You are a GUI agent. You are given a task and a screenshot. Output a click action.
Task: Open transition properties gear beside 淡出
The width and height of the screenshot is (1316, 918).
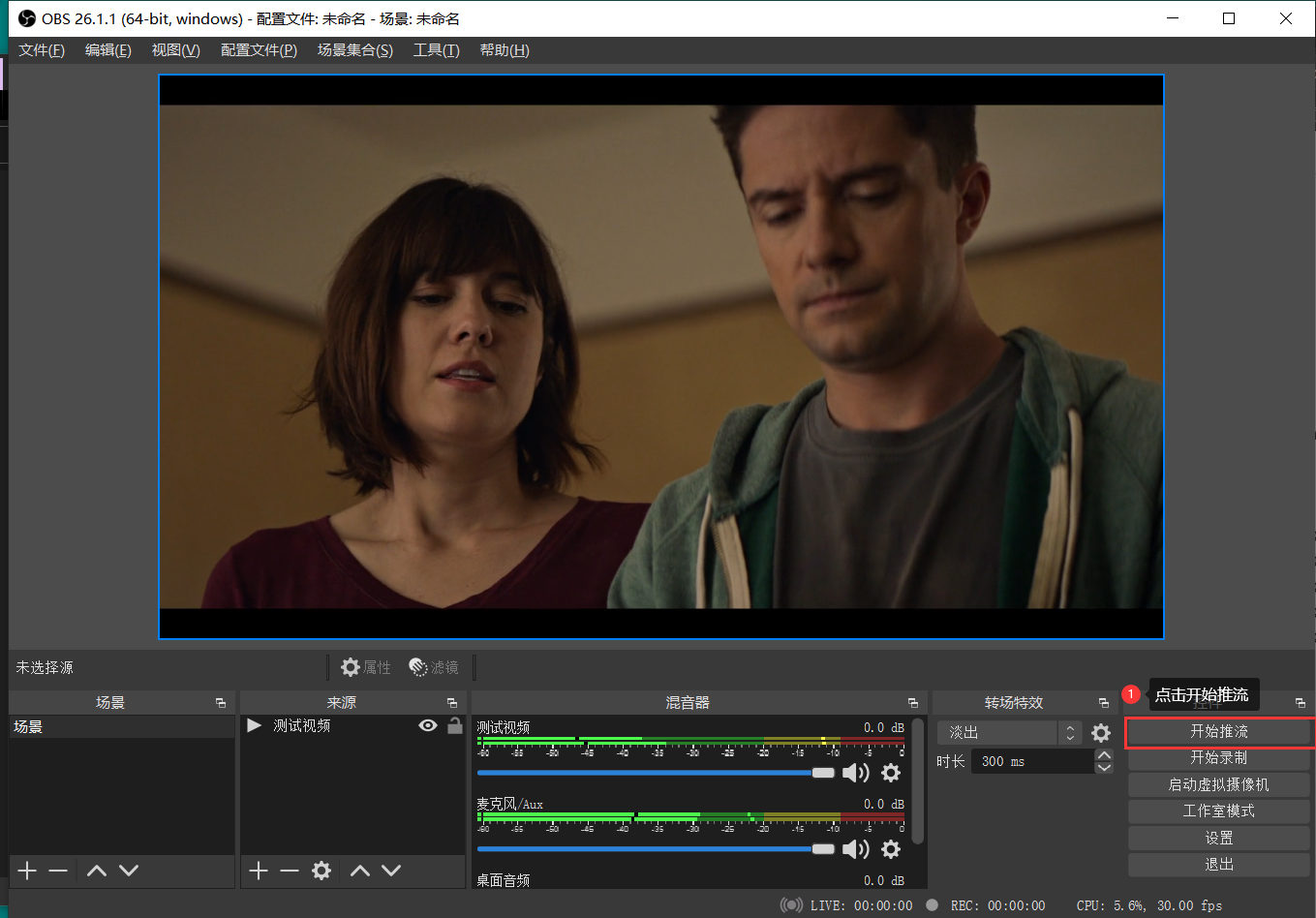[x=1101, y=733]
